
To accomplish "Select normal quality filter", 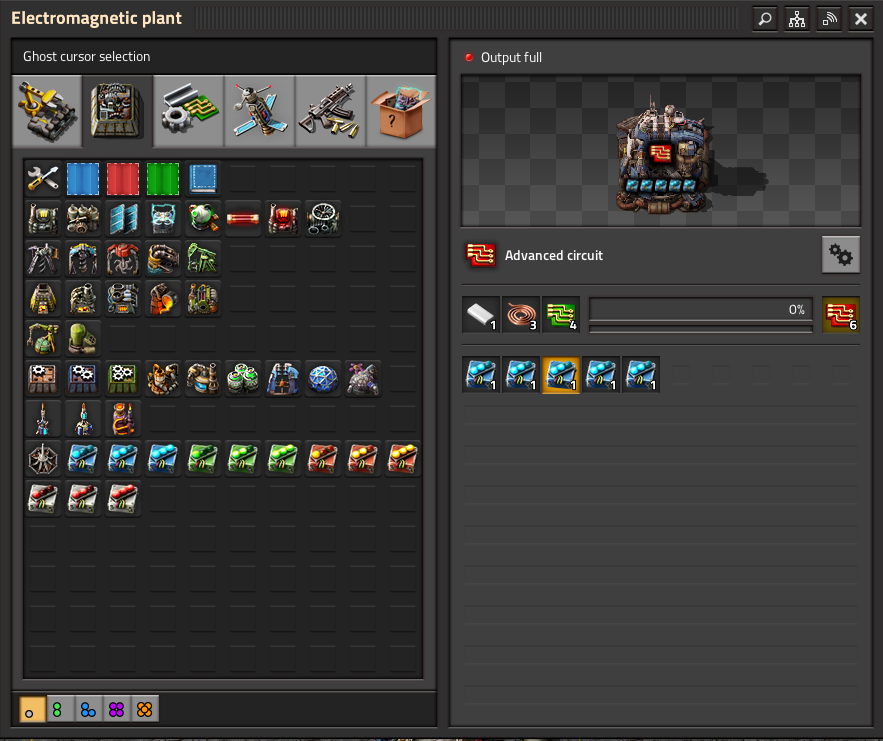I will 32,709.
